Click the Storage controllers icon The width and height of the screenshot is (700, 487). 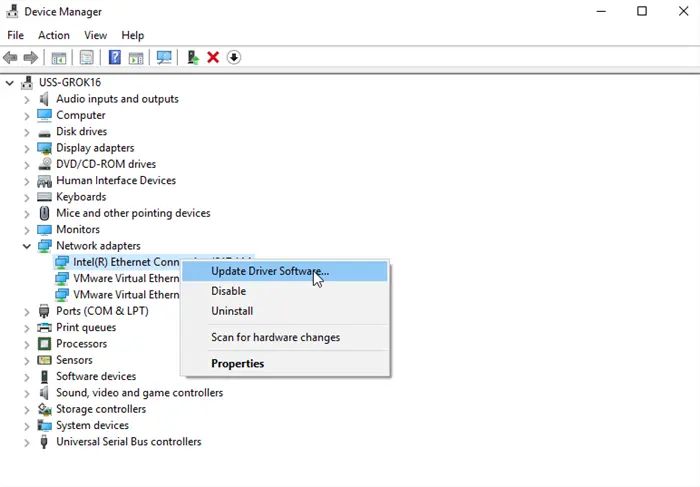coord(44,409)
